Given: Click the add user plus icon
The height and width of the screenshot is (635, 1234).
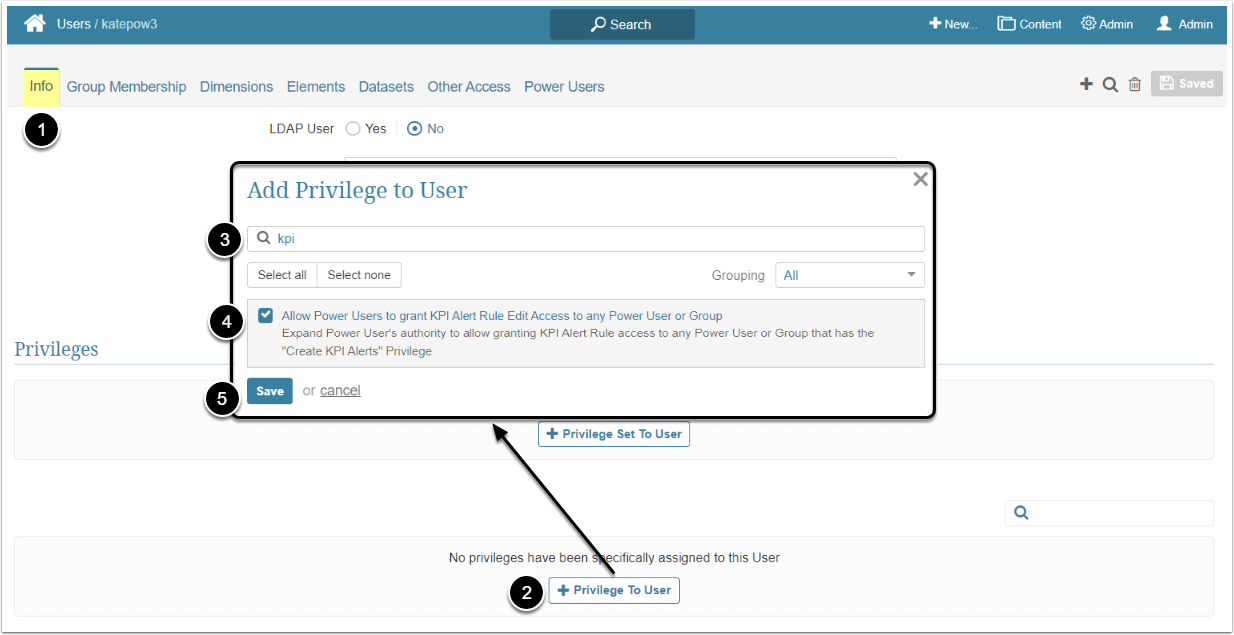Looking at the screenshot, I should coord(1086,84).
